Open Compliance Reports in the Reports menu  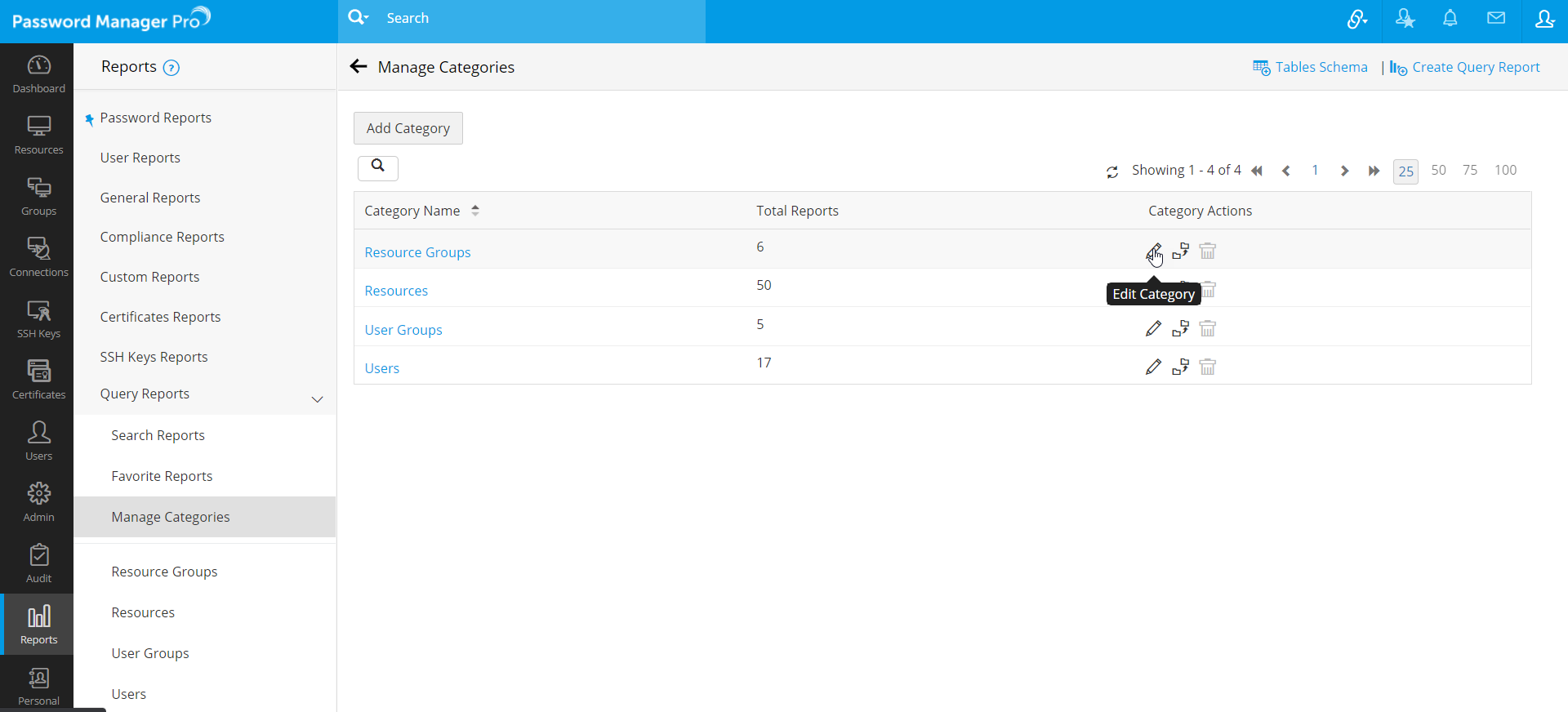162,237
